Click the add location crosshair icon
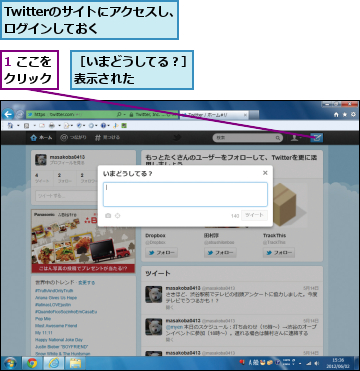This screenshot has height=371, width=360. [x=117, y=216]
